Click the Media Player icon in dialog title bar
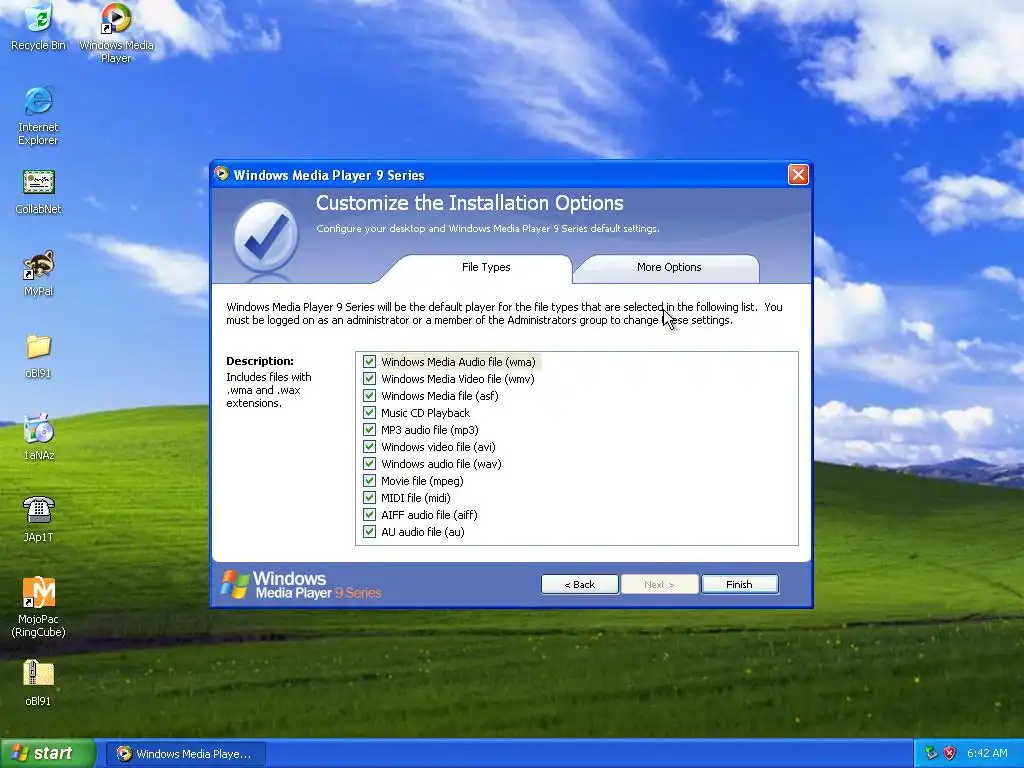Image resolution: width=1024 pixels, height=768 pixels. pyautogui.click(x=222, y=174)
